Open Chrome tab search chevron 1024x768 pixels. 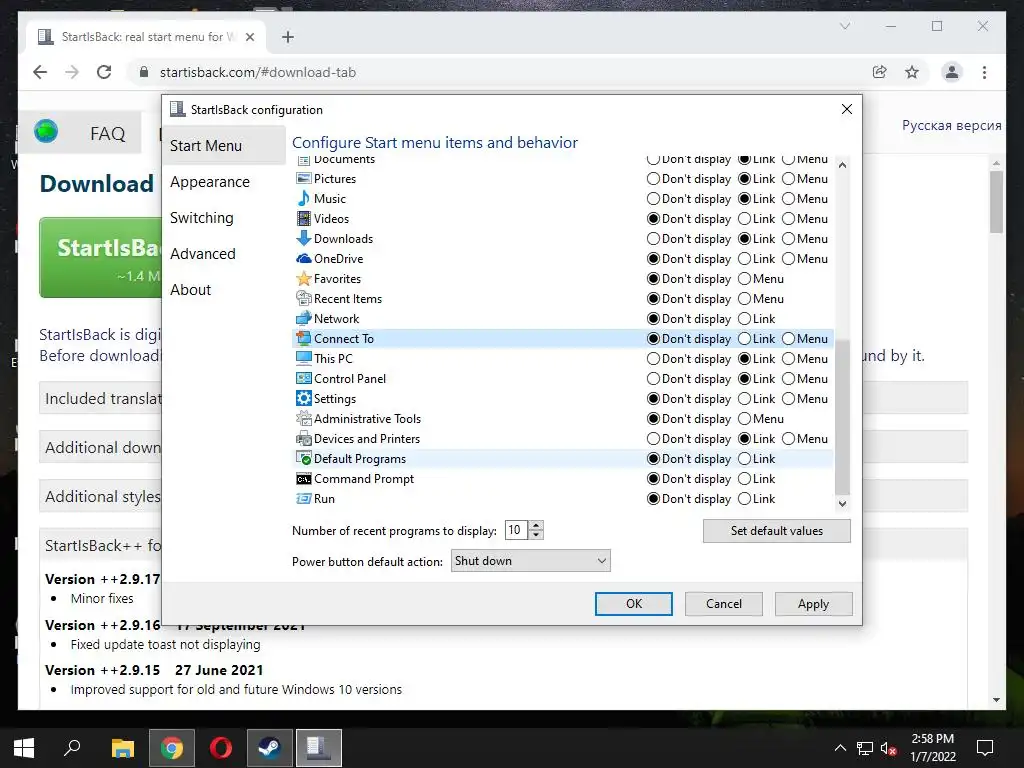click(x=844, y=26)
